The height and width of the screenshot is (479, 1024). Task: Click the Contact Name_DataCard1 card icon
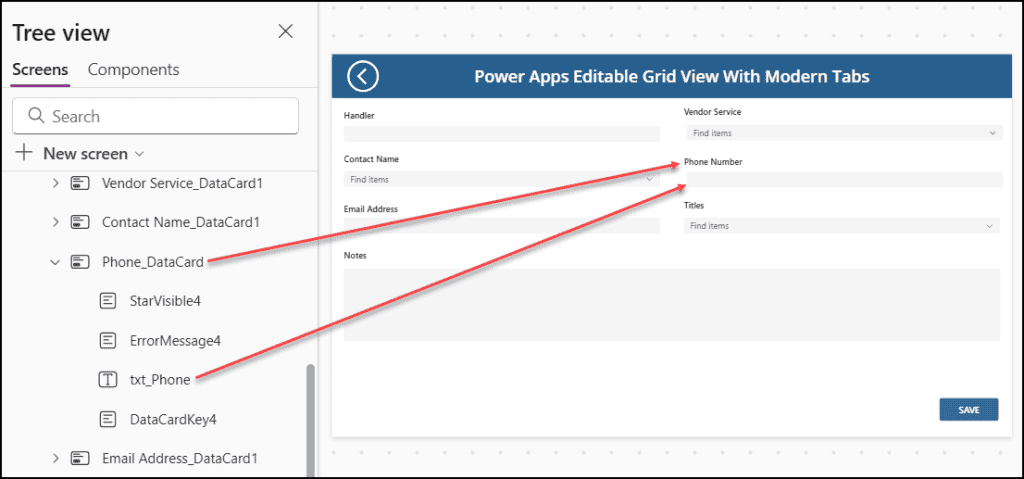(80, 223)
